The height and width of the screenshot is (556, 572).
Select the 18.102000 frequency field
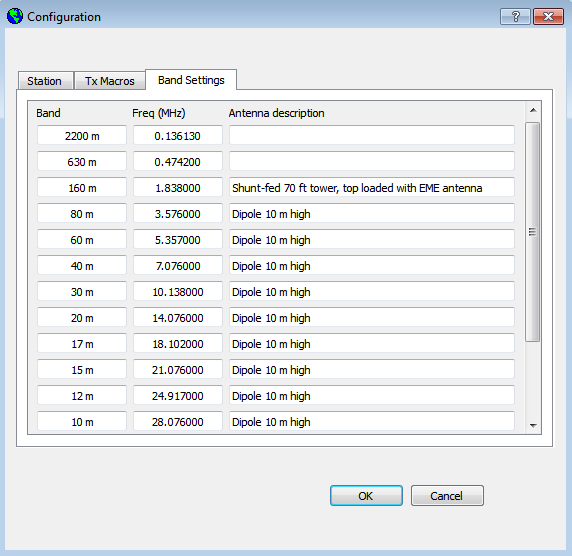coord(178,343)
